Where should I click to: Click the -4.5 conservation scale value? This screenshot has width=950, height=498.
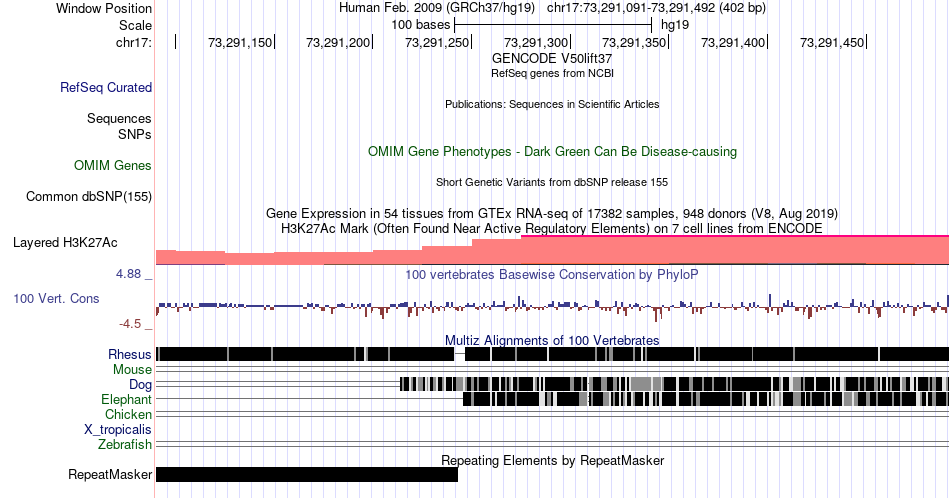coord(130,324)
